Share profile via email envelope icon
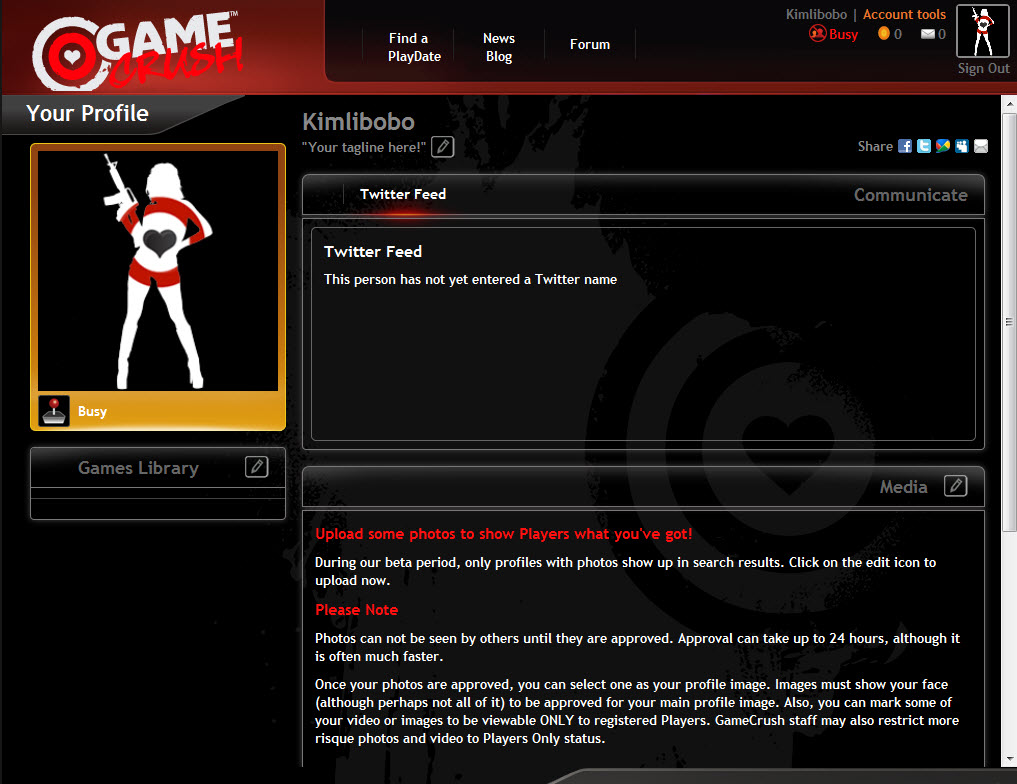 (x=981, y=146)
